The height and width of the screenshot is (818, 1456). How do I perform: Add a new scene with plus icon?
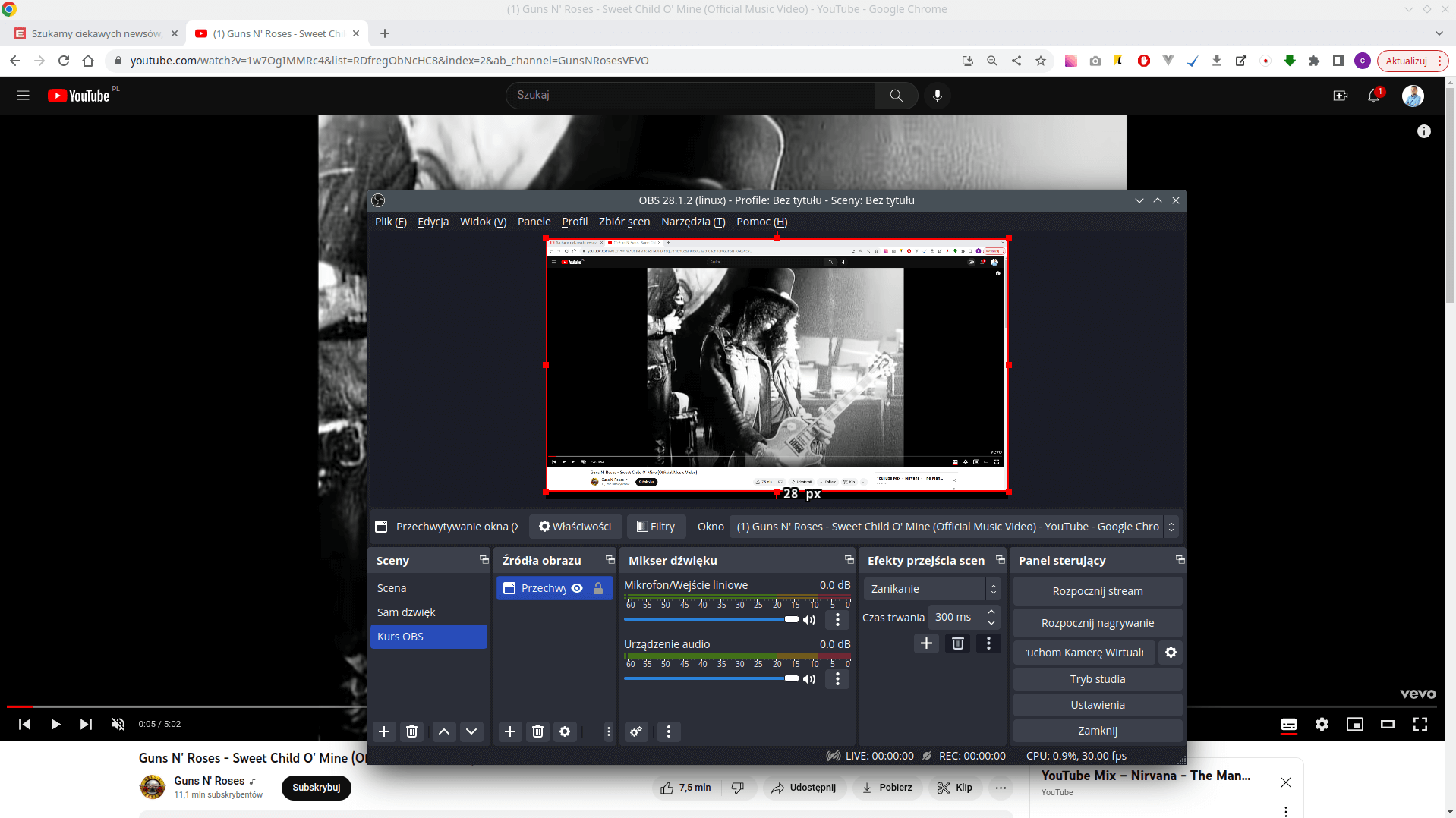384,731
